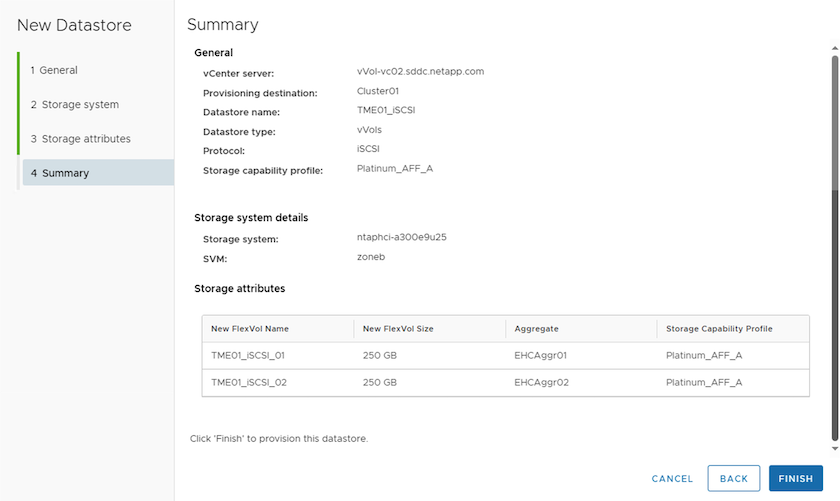Click the Back button
This screenshot has width=840, height=501.
(x=733, y=479)
